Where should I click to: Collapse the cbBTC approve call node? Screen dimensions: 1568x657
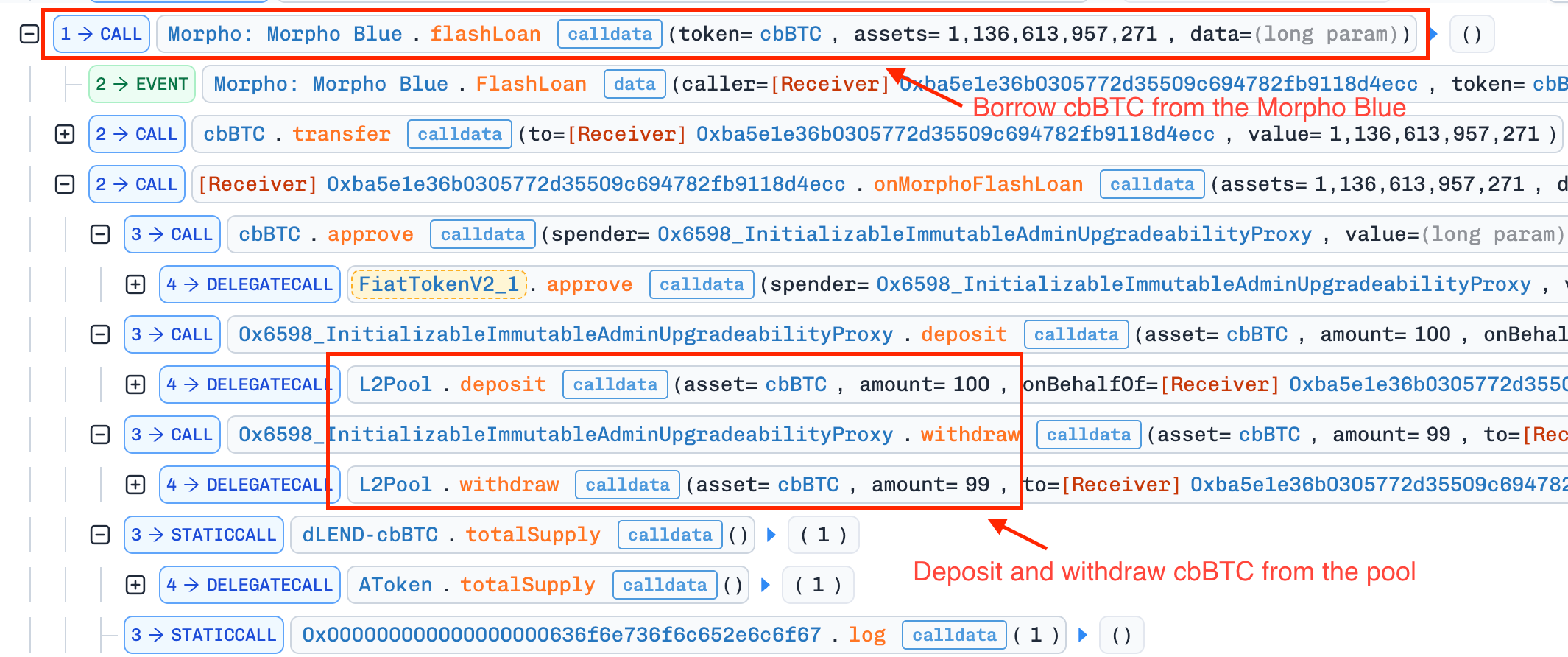pyautogui.click(x=100, y=234)
